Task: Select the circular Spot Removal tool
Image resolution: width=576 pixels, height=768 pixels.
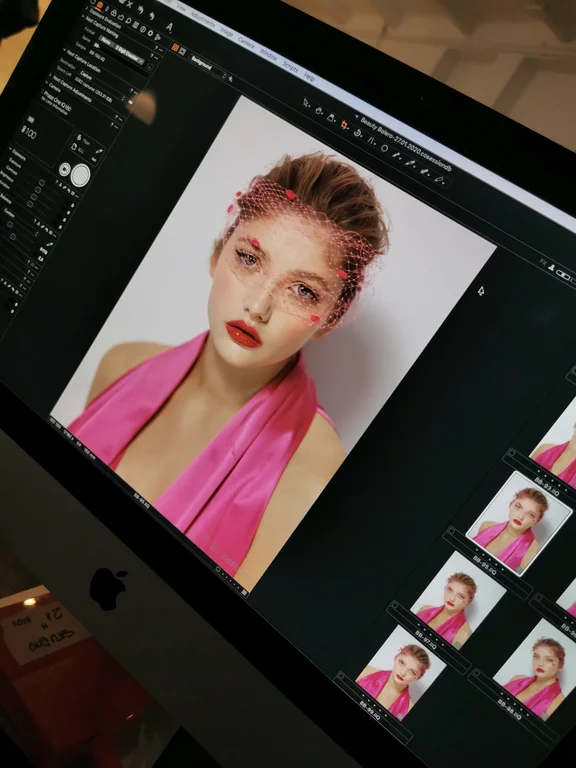Action: point(384,148)
